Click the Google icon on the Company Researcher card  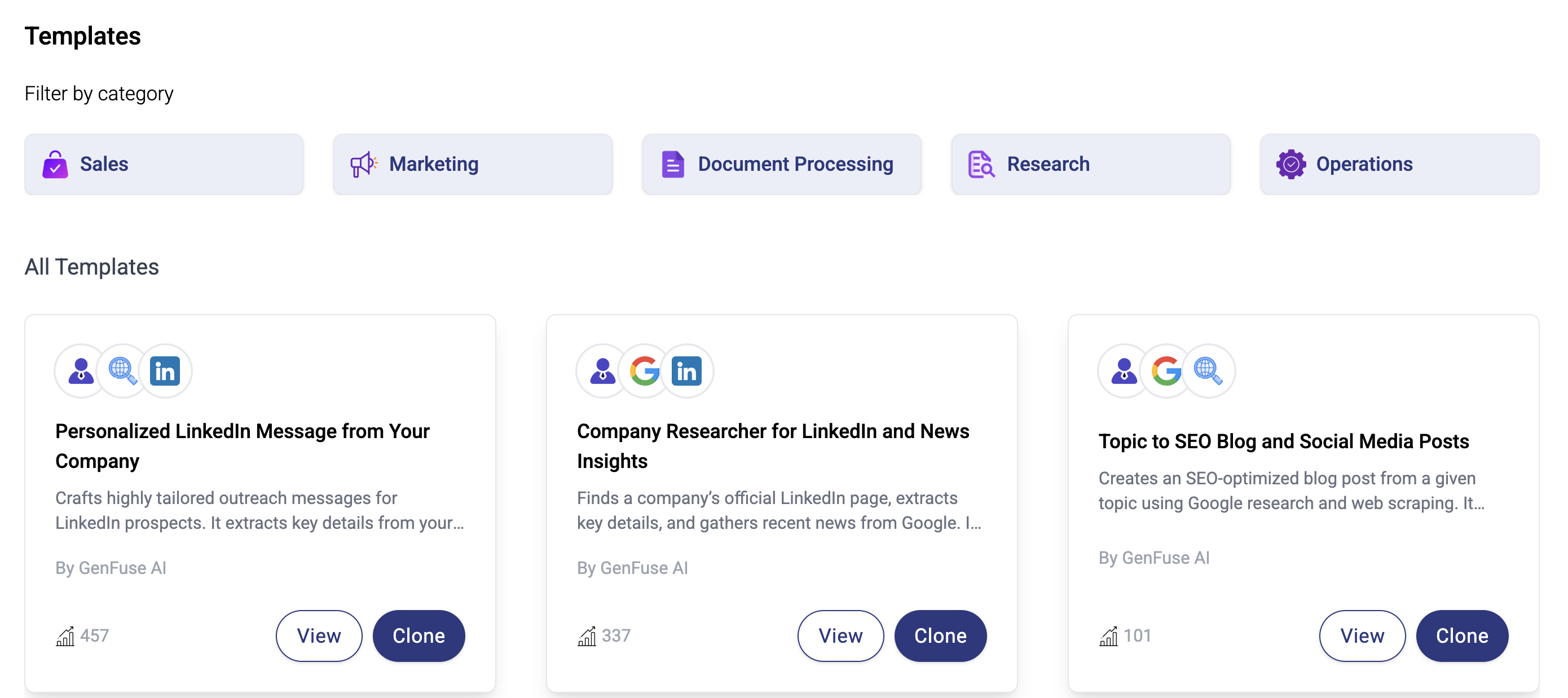pyautogui.click(x=645, y=370)
